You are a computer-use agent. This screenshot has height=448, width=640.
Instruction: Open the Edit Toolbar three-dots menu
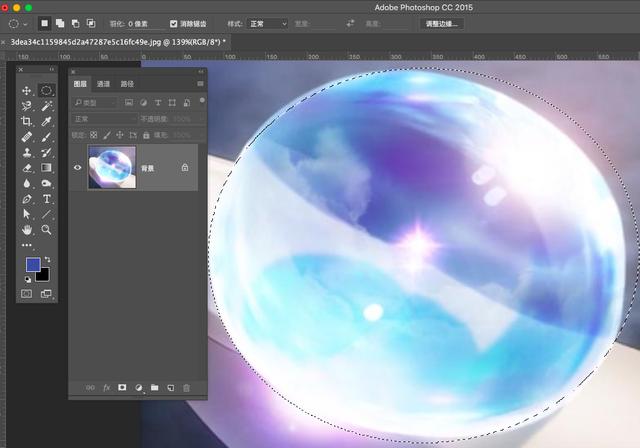27,245
